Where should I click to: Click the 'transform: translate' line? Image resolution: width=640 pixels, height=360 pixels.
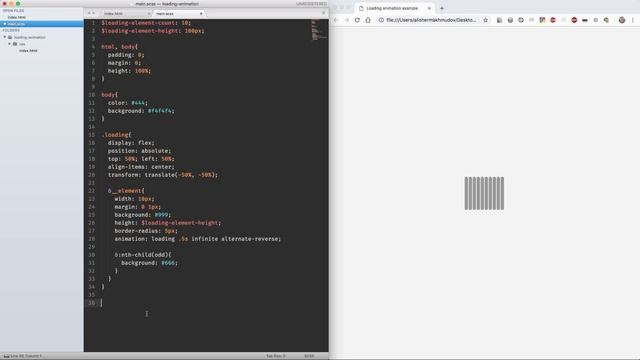coord(163,175)
